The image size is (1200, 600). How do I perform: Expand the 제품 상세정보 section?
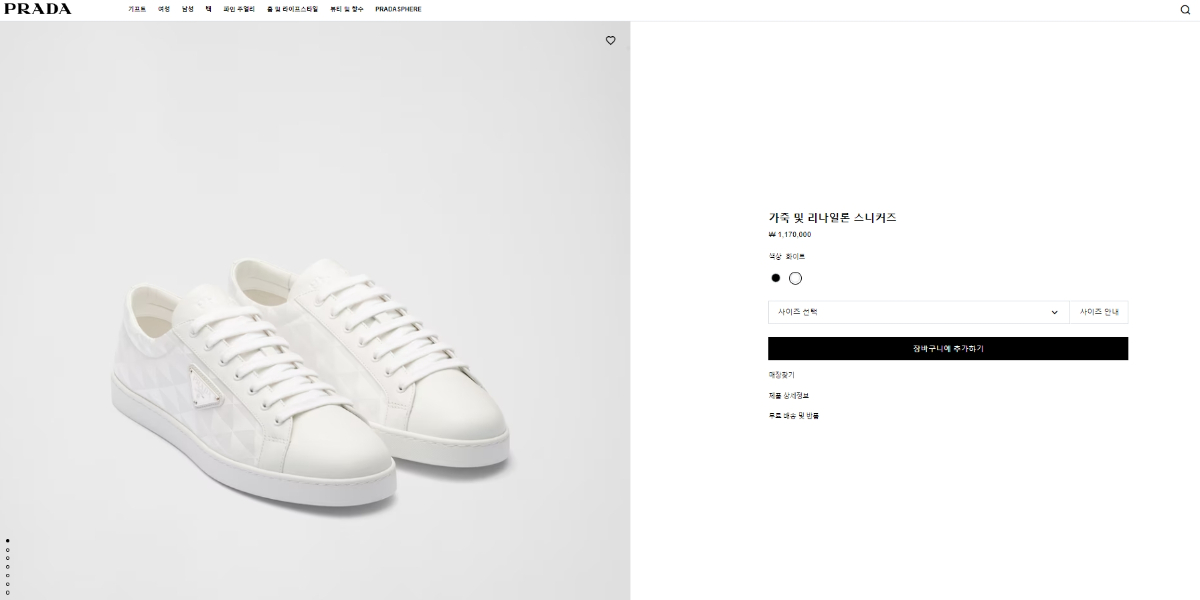coord(789,395)
